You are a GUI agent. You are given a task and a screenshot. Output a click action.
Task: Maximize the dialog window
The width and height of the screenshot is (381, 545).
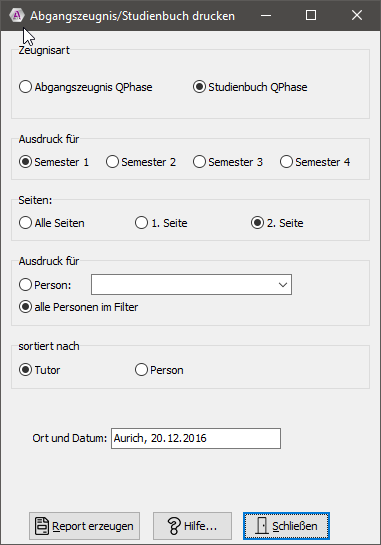(x=311, y=15)
